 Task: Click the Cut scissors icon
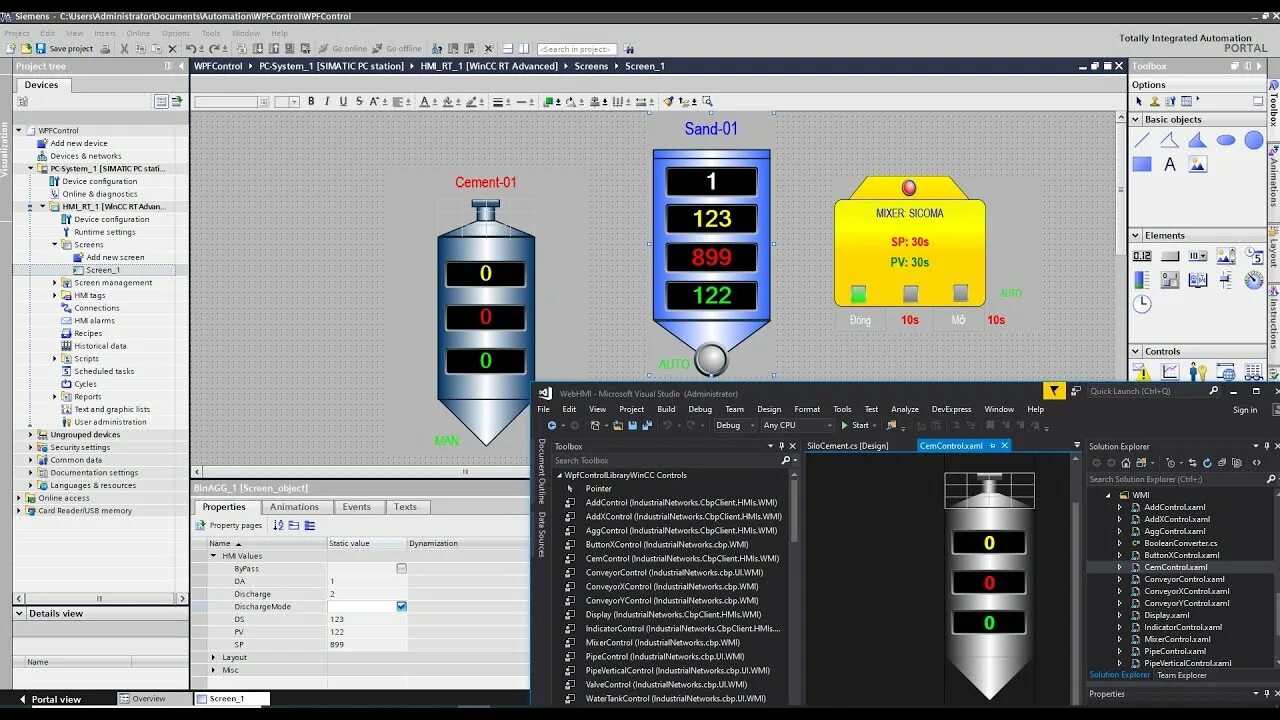tap(124, 48)
